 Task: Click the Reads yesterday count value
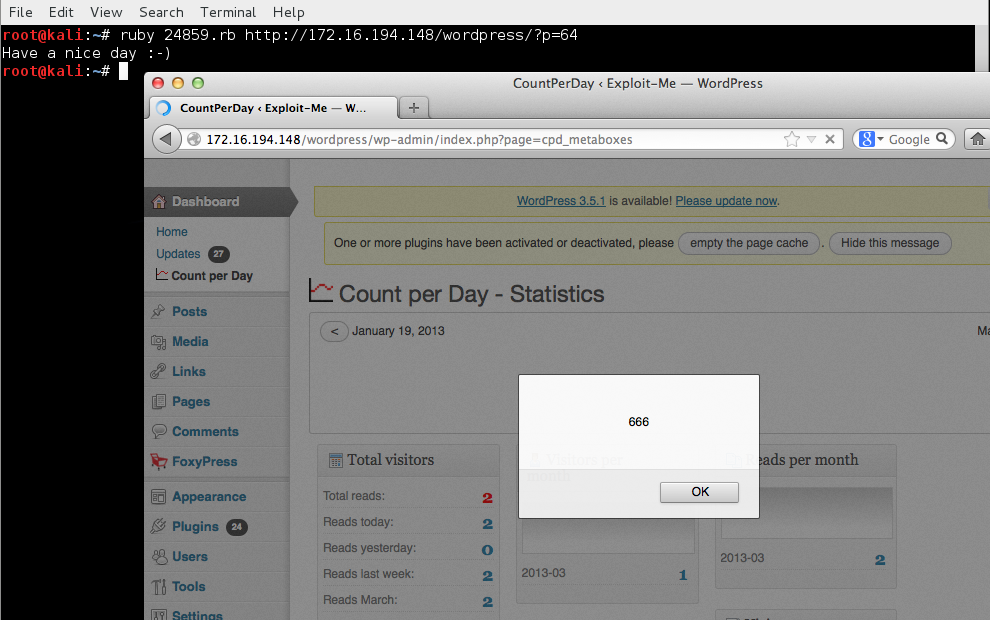pos(487,550)
